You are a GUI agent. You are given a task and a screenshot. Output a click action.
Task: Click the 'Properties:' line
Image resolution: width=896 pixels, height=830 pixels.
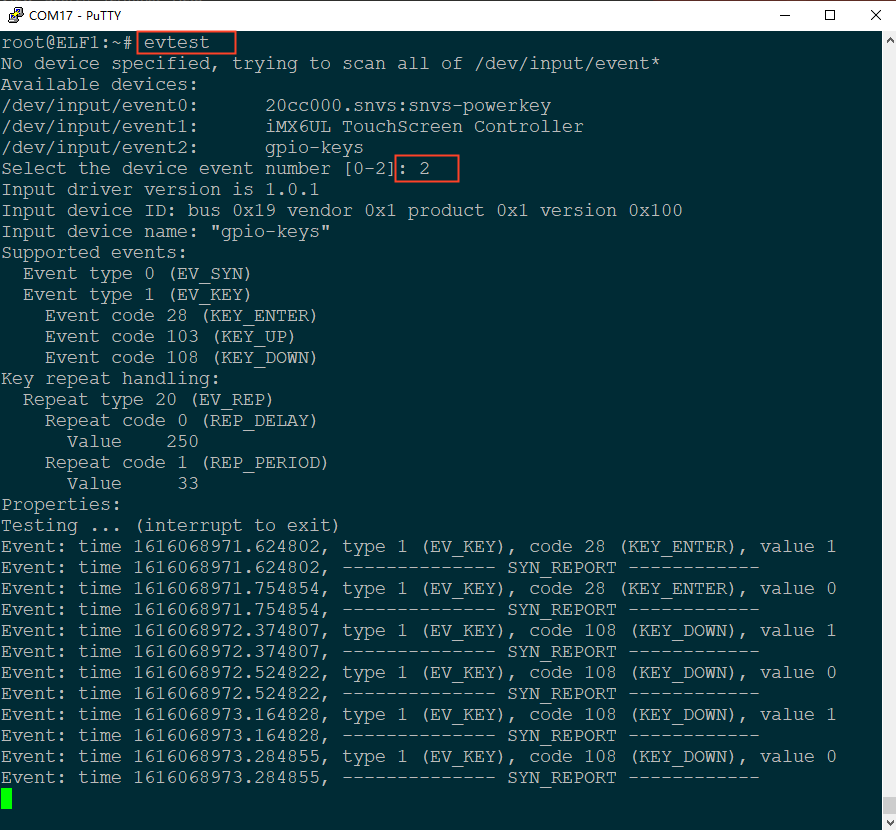61,505
